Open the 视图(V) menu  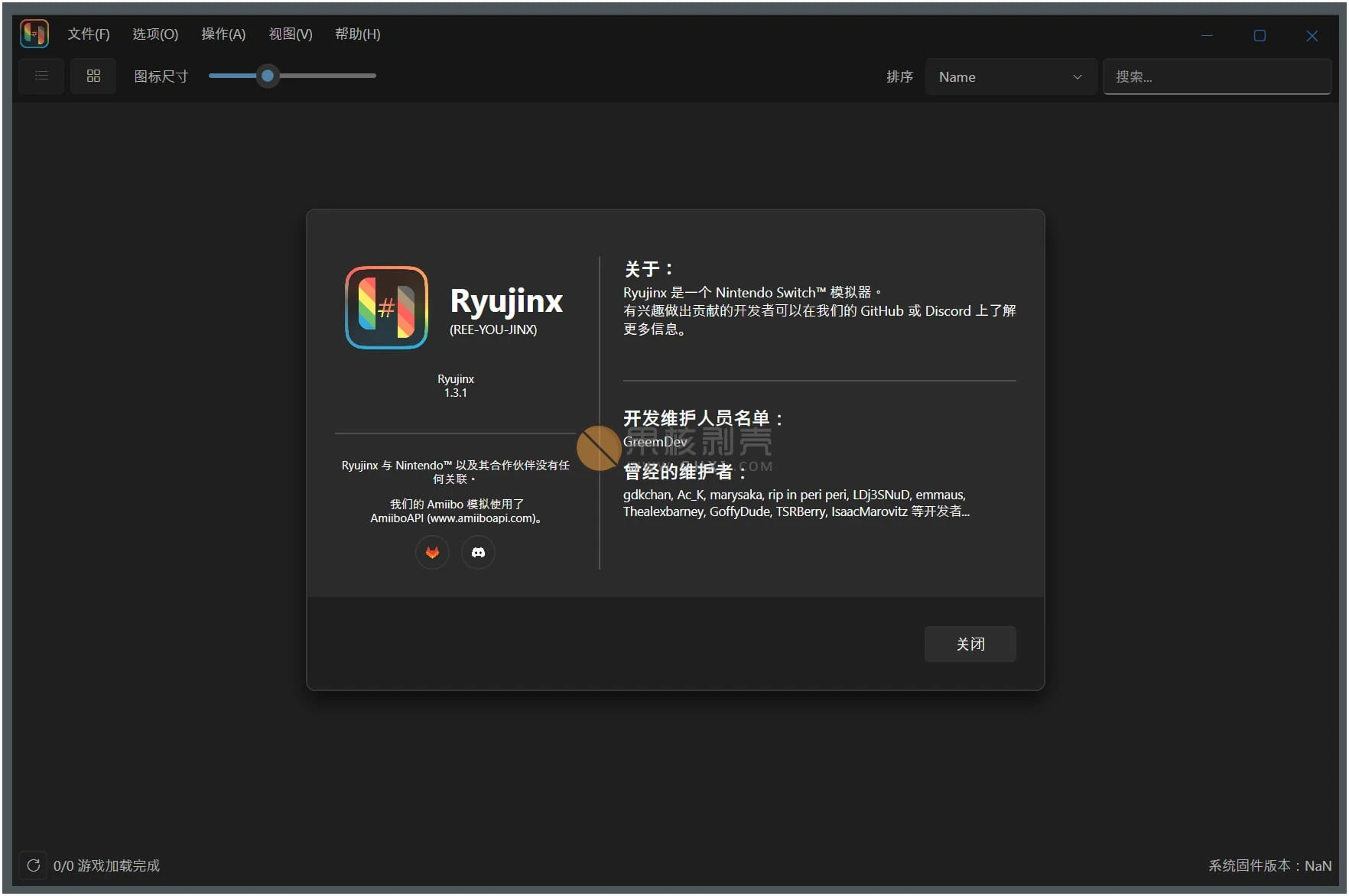pos(289,34)
